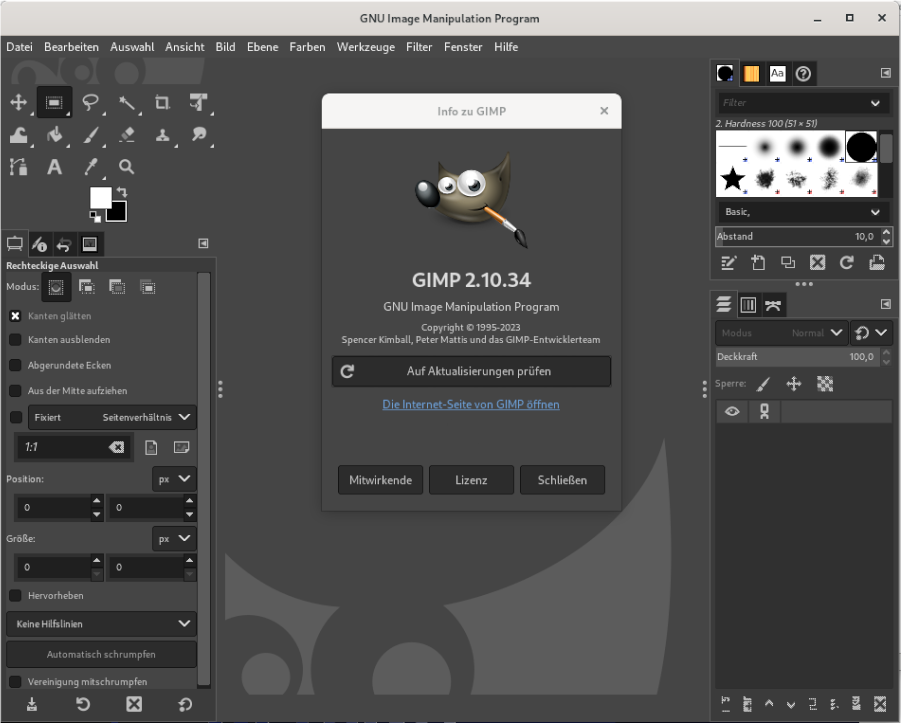
Task: Open the Filter menu
Action: pyautogui.click(x=419, y=47)
